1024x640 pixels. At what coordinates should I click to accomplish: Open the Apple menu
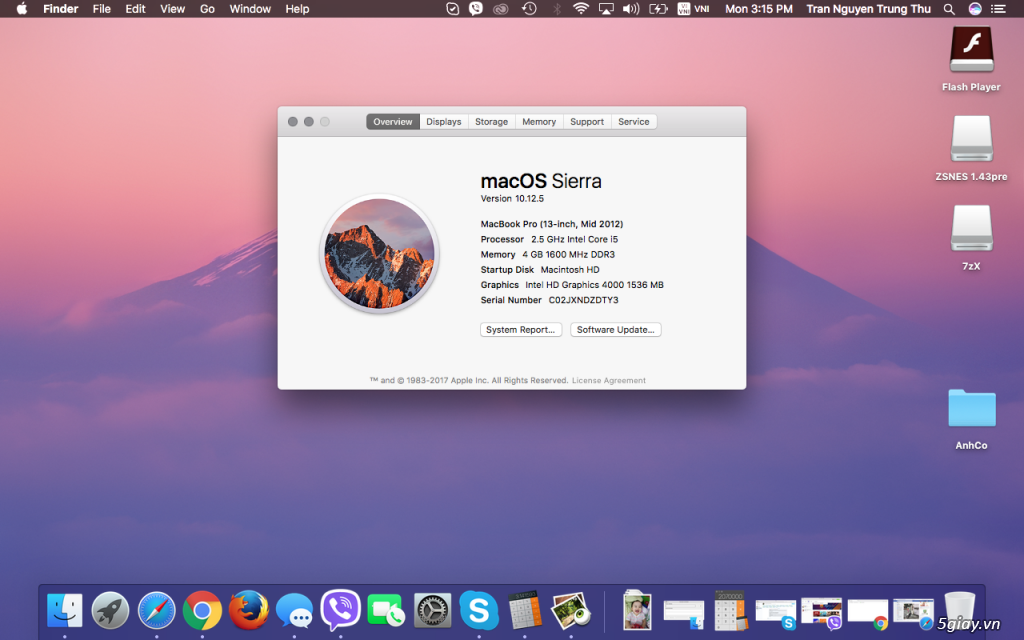pyautogui.click(x=22, y=9)
